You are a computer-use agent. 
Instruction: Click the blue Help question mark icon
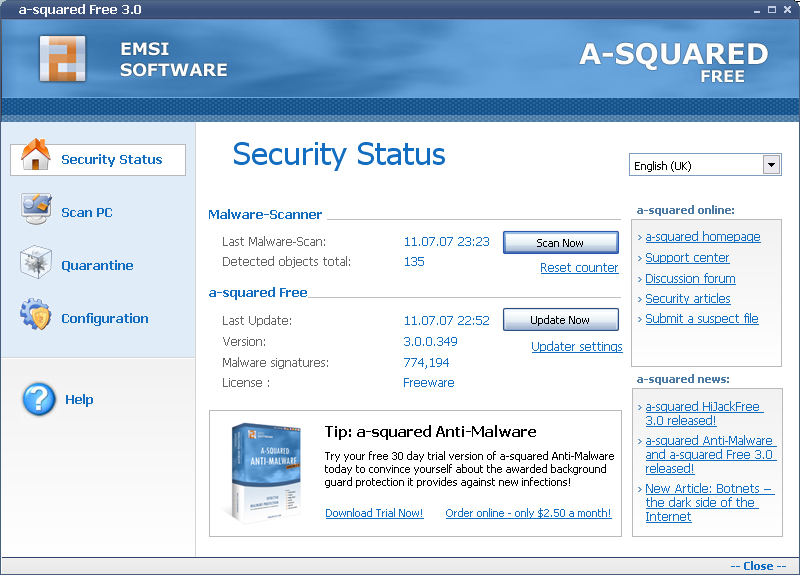38,399
